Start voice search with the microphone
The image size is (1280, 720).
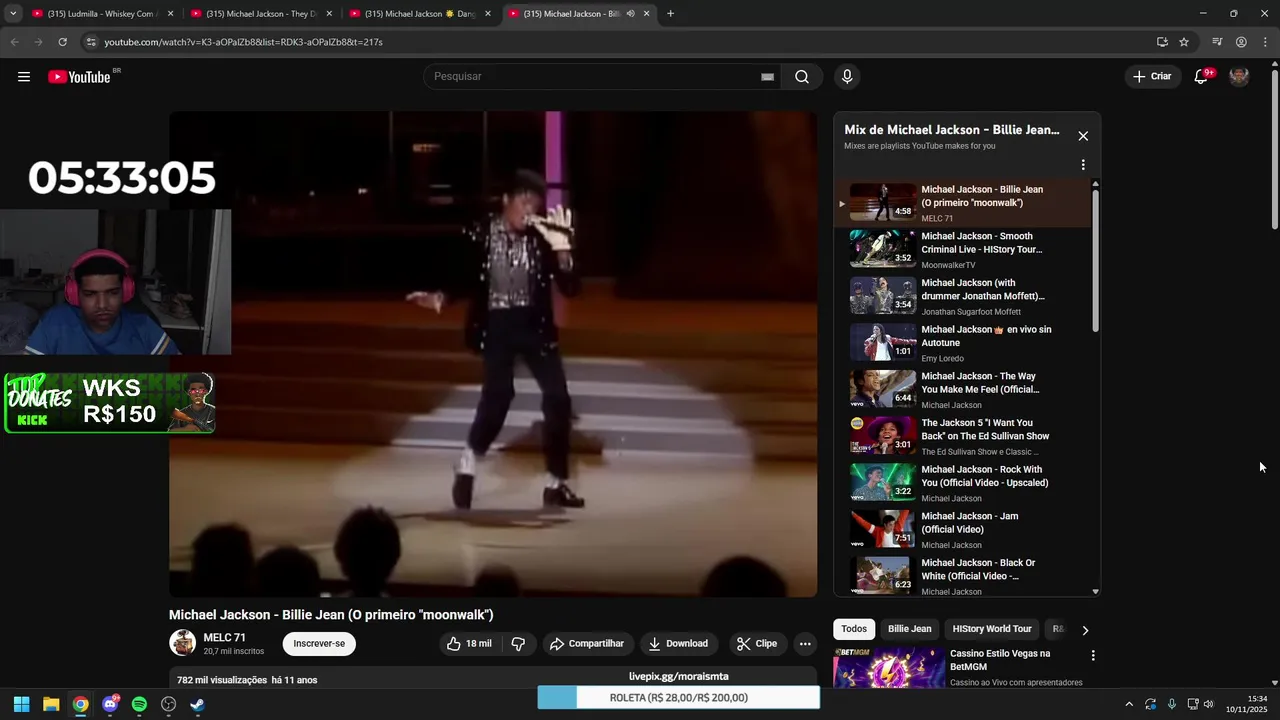coord(847,77)
